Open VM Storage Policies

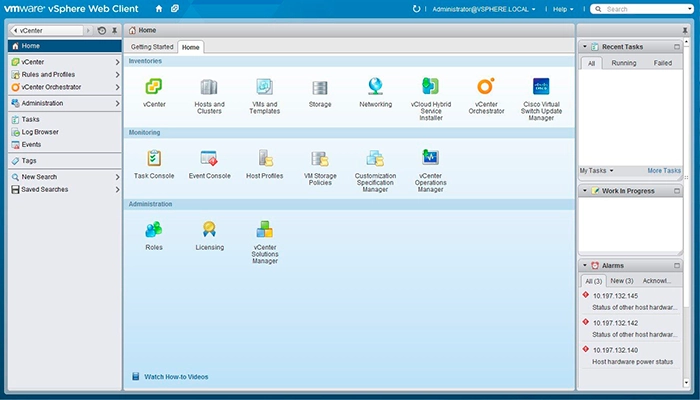(x=320, y=158)
